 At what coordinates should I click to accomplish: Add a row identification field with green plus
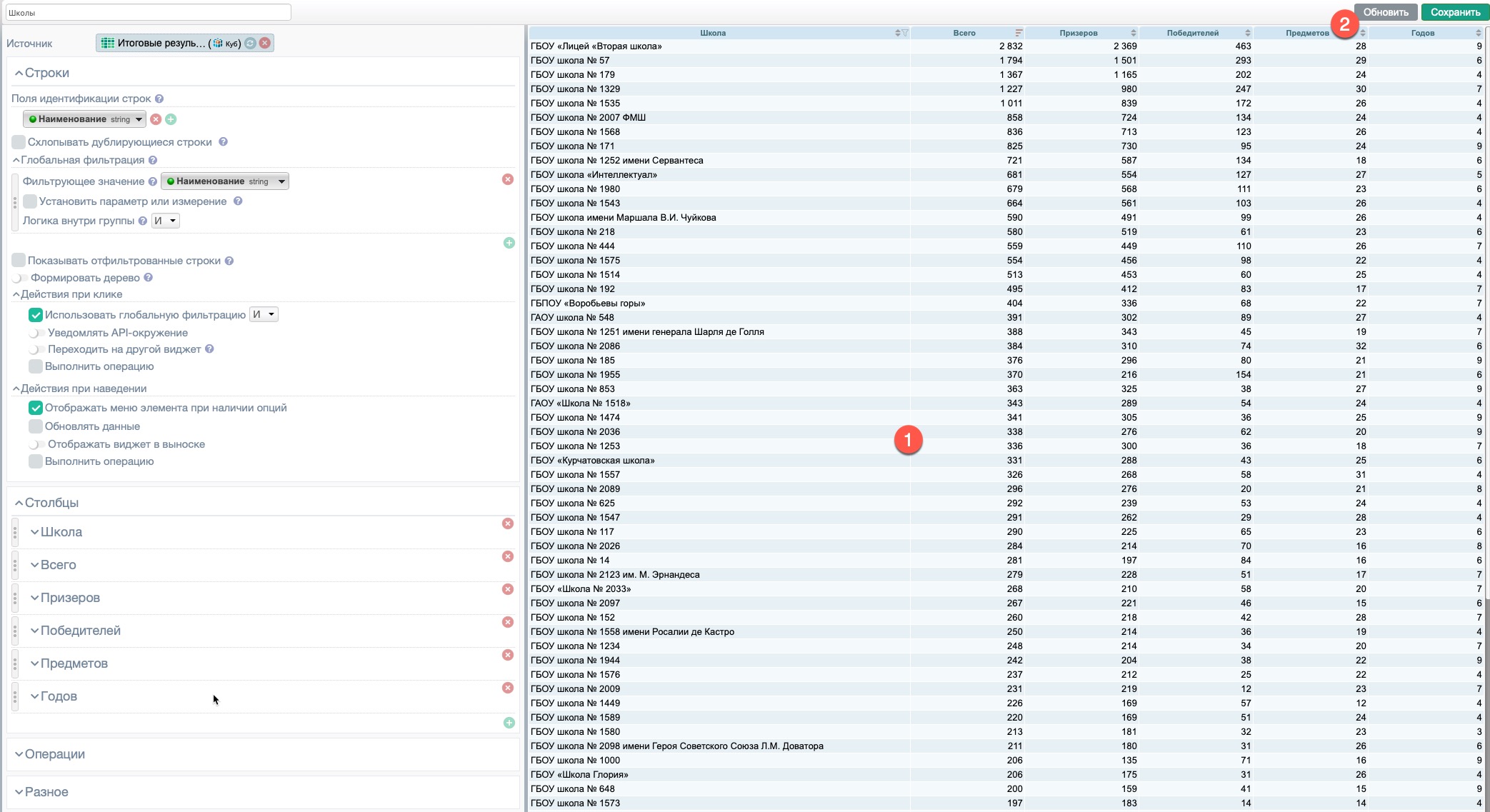pyautogui.click(x=171, y=119)
